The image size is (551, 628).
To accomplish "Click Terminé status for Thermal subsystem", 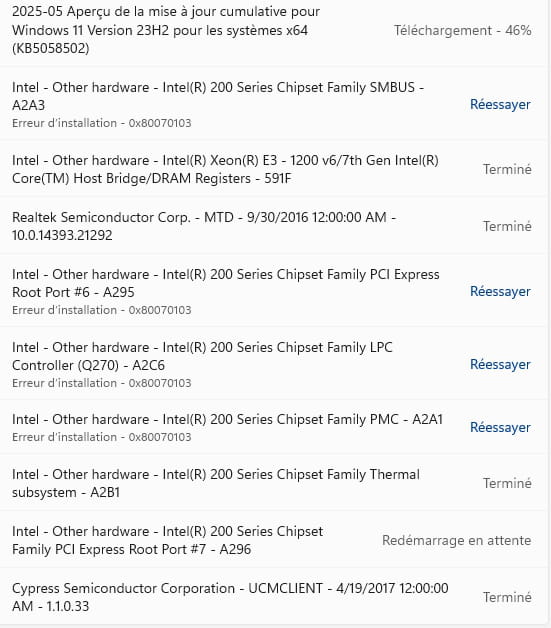I will click(507, 483).
